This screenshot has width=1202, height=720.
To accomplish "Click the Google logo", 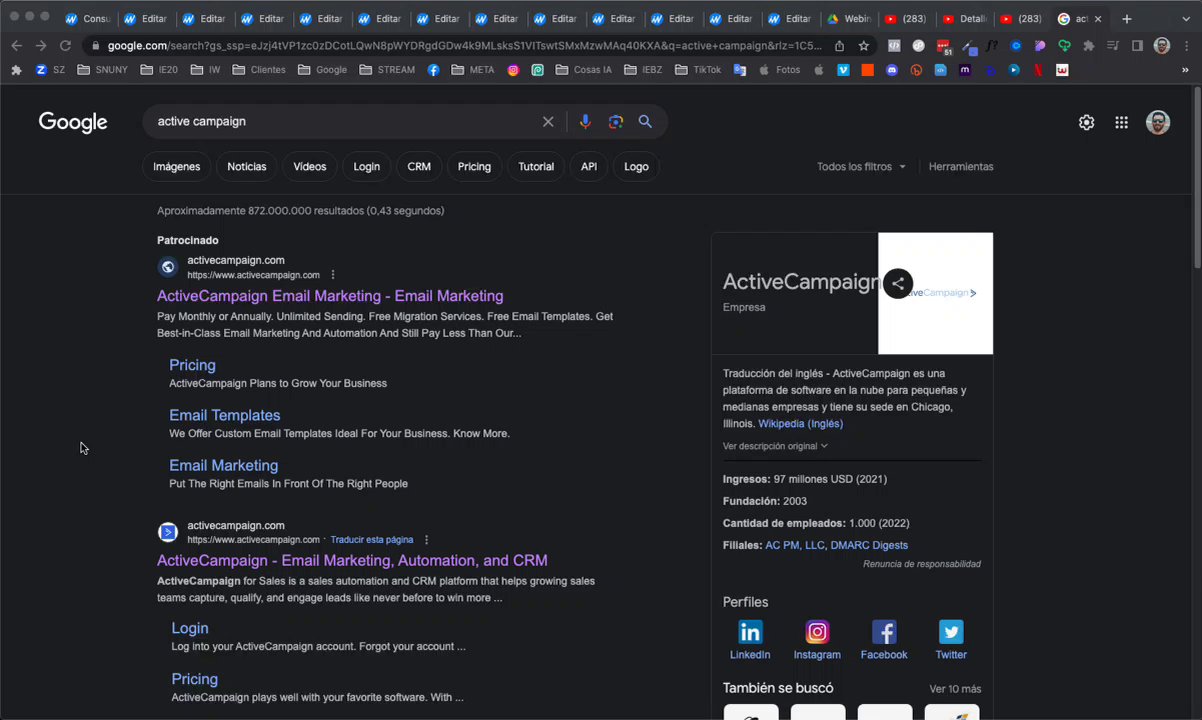I will pos(73,122).
